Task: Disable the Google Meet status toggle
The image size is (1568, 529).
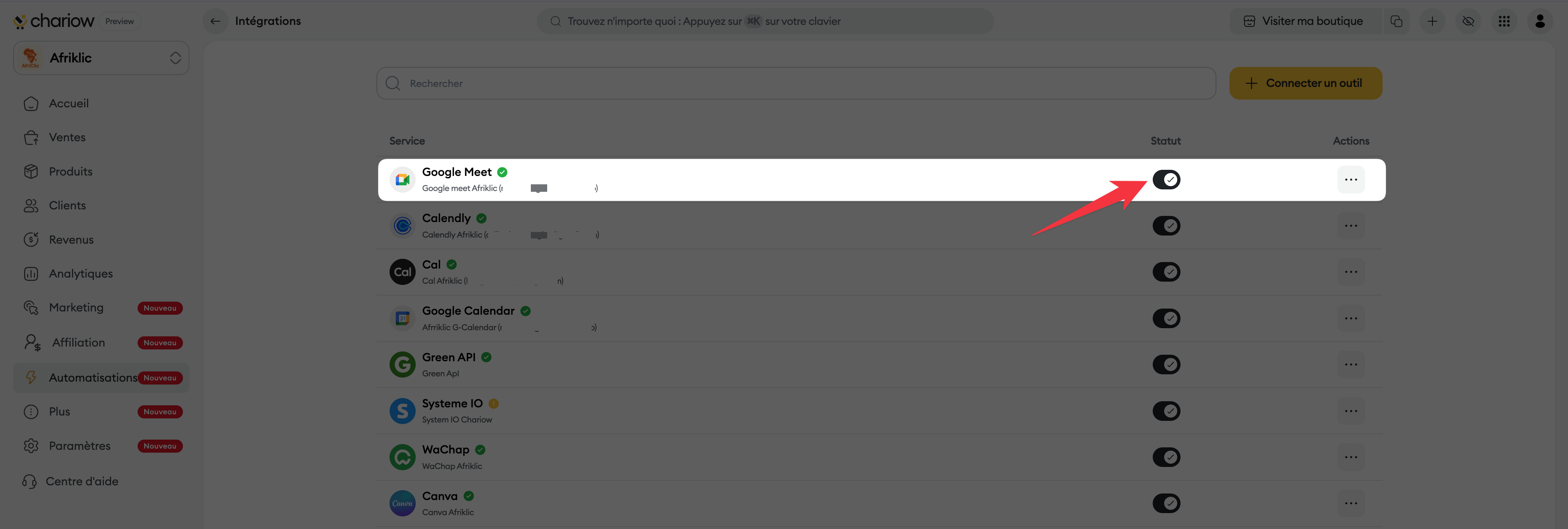Action: click(1166, 180)
